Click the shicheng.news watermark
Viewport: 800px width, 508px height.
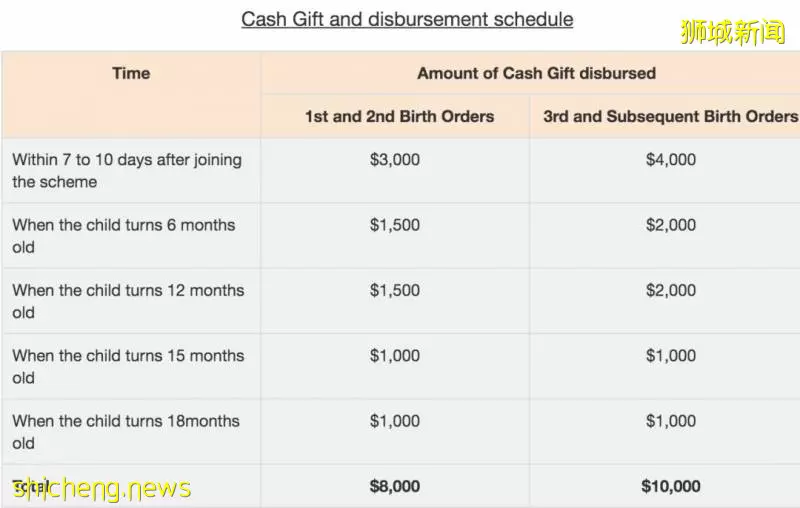[101, 488]
